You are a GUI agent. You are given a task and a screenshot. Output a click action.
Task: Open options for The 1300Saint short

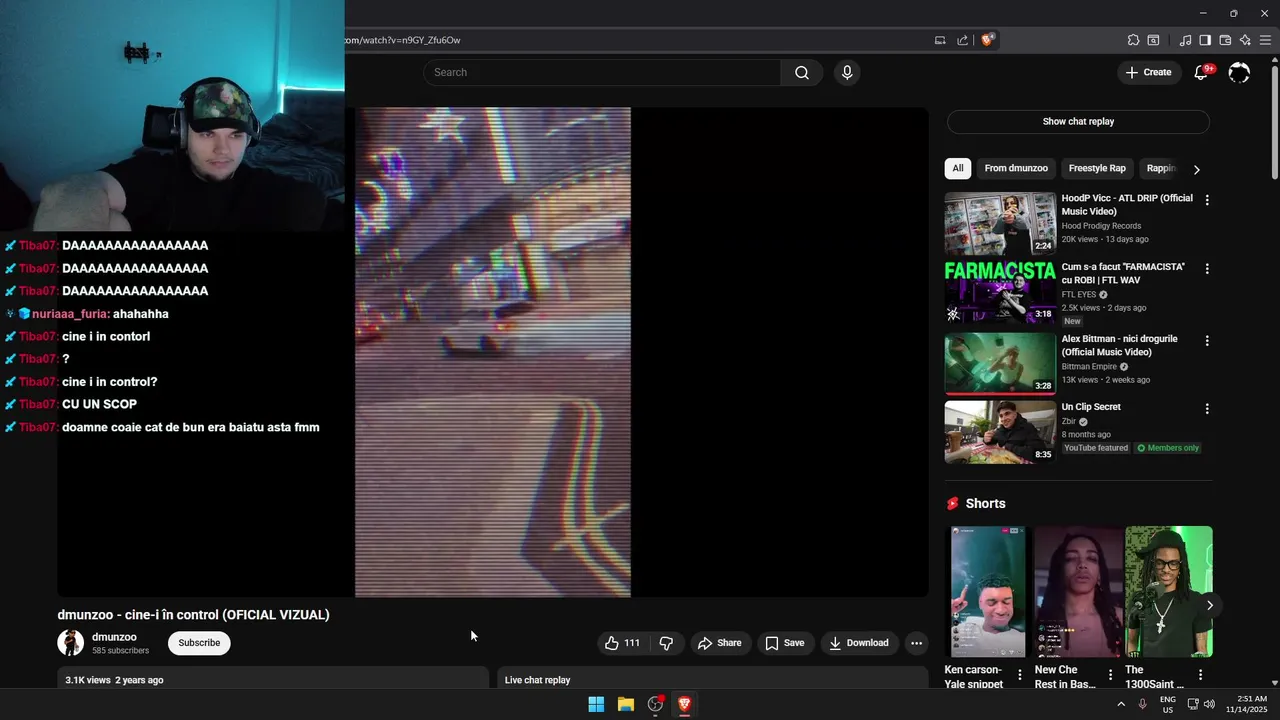(1200, 675)
